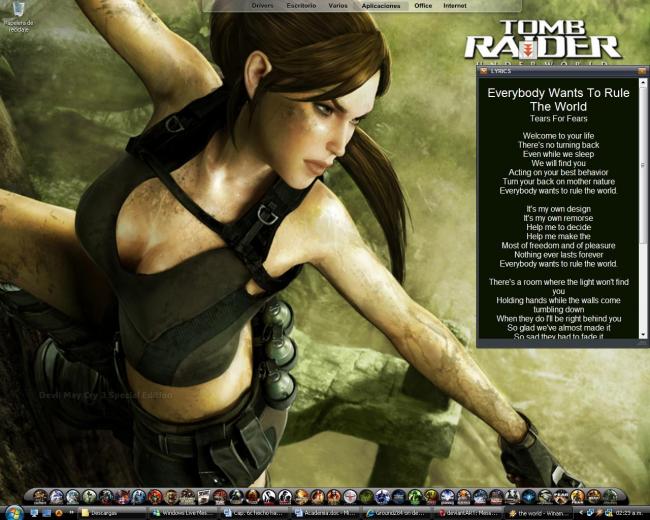Expand hidden system tray icons chevron
Screen dimensions: 650x520
pyautogui.click(x=581, y=513)
